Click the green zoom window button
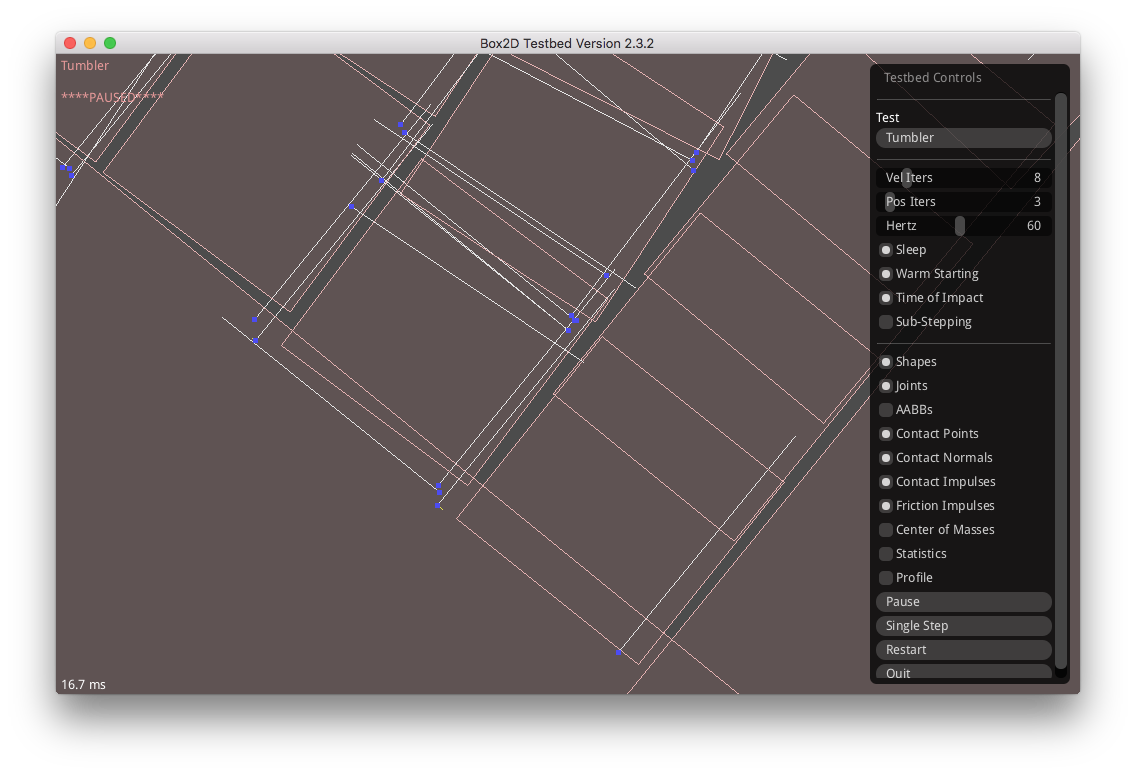This screenshot has width=1136, height=774. pos(110,43)
